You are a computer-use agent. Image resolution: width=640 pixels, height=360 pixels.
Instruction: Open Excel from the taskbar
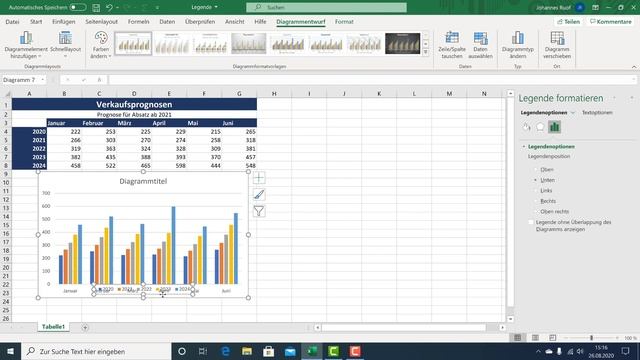coord(312,351)
